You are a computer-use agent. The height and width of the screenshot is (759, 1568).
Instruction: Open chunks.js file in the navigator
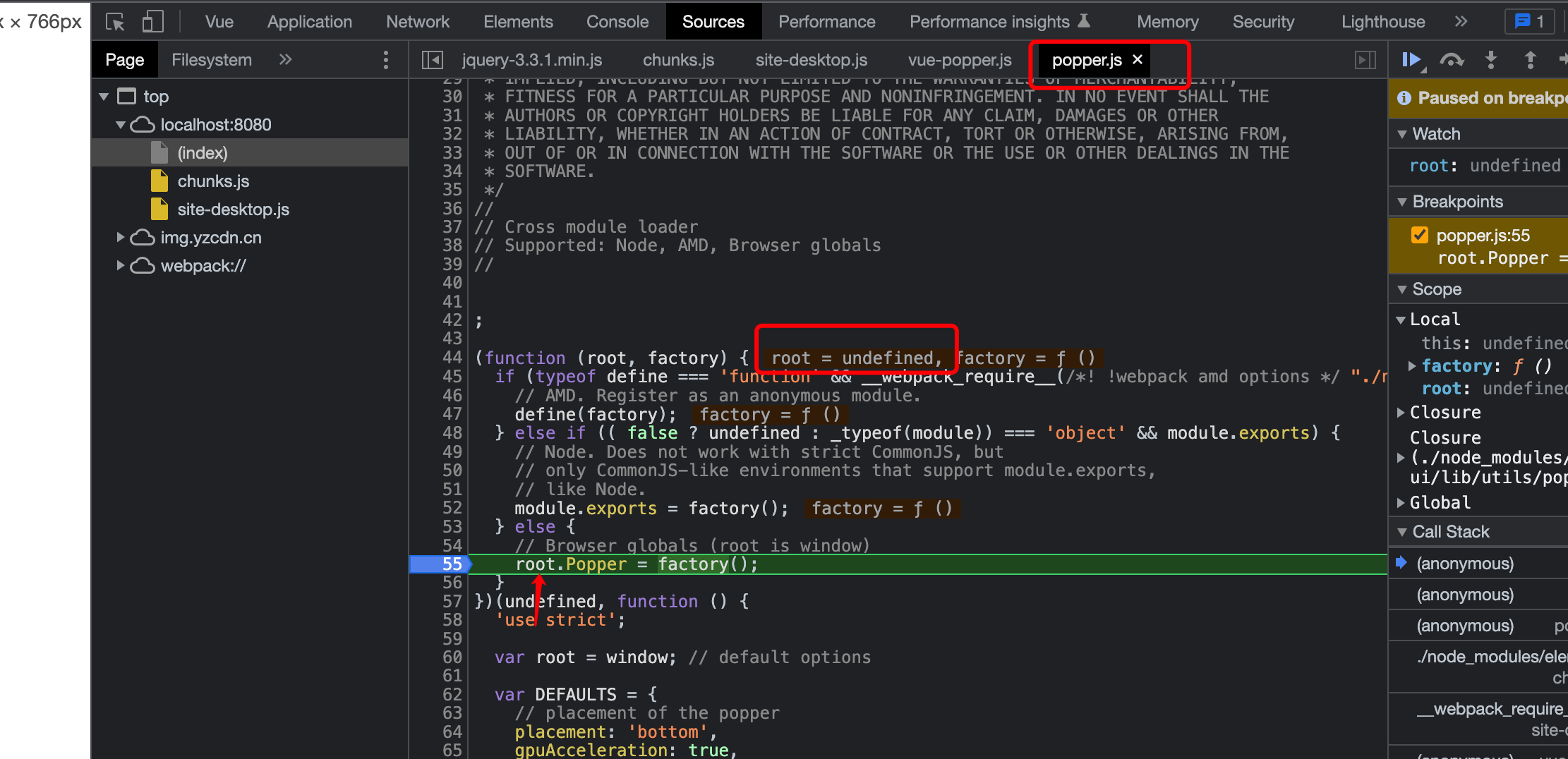[213, 181]
